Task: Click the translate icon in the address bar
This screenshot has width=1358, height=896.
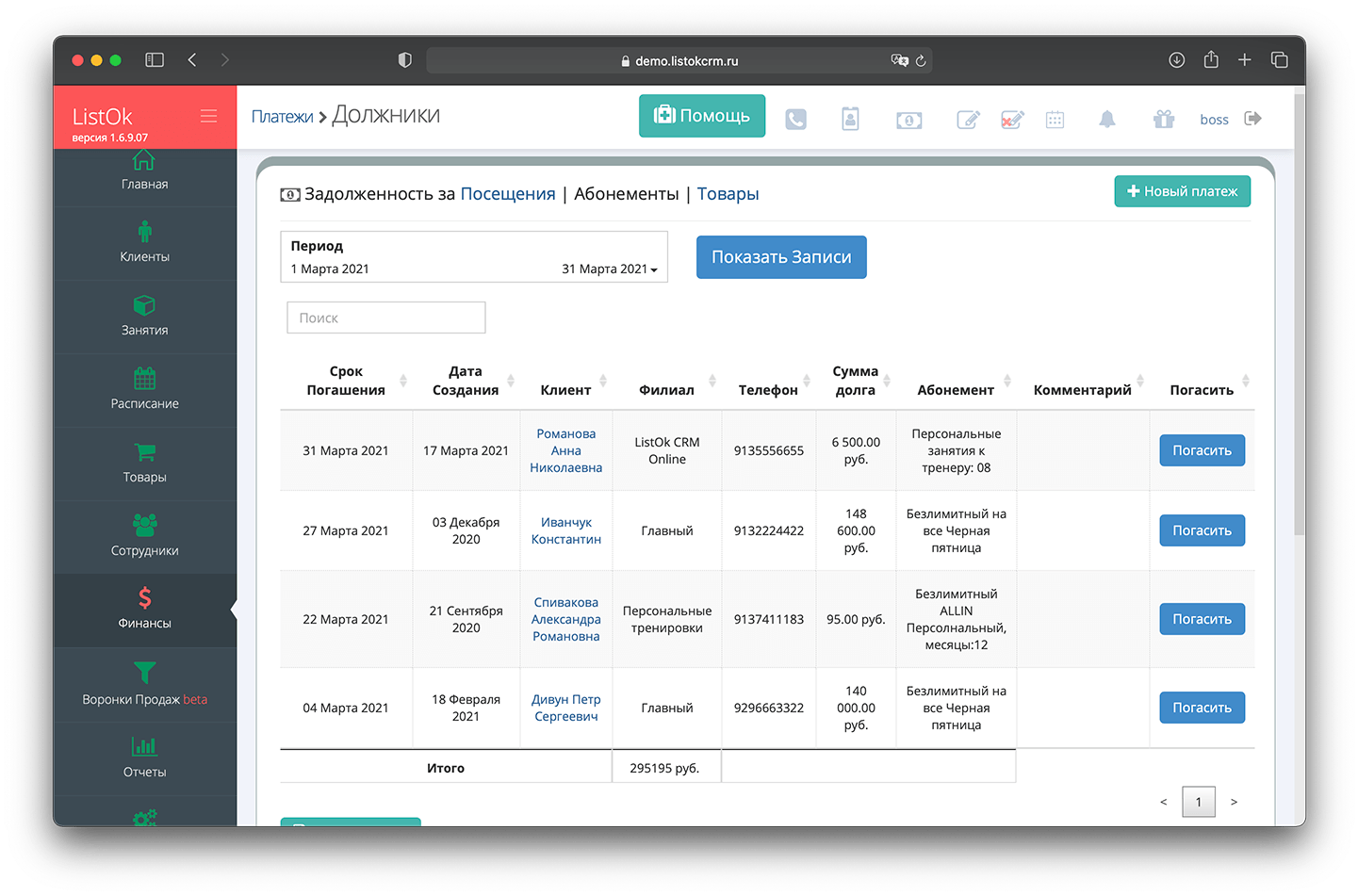Action: (x=899, y=60)
